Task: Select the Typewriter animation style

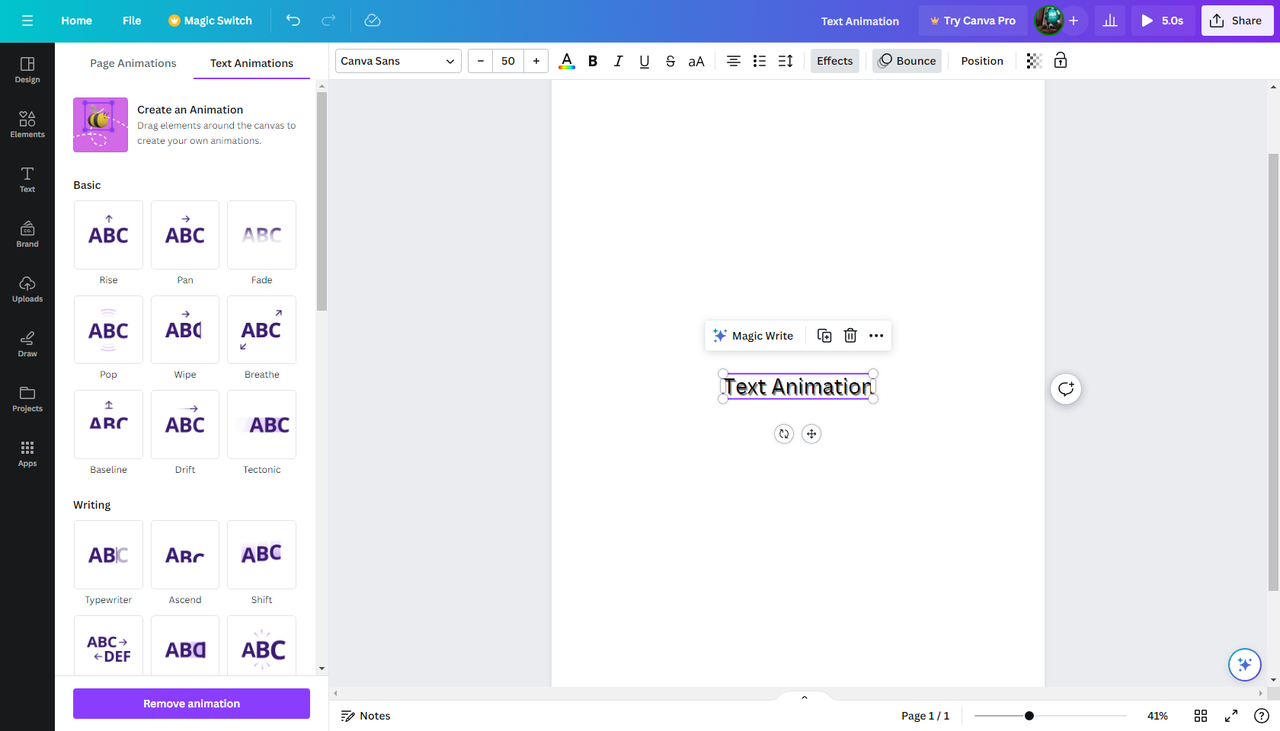Action: coord(108,554)
